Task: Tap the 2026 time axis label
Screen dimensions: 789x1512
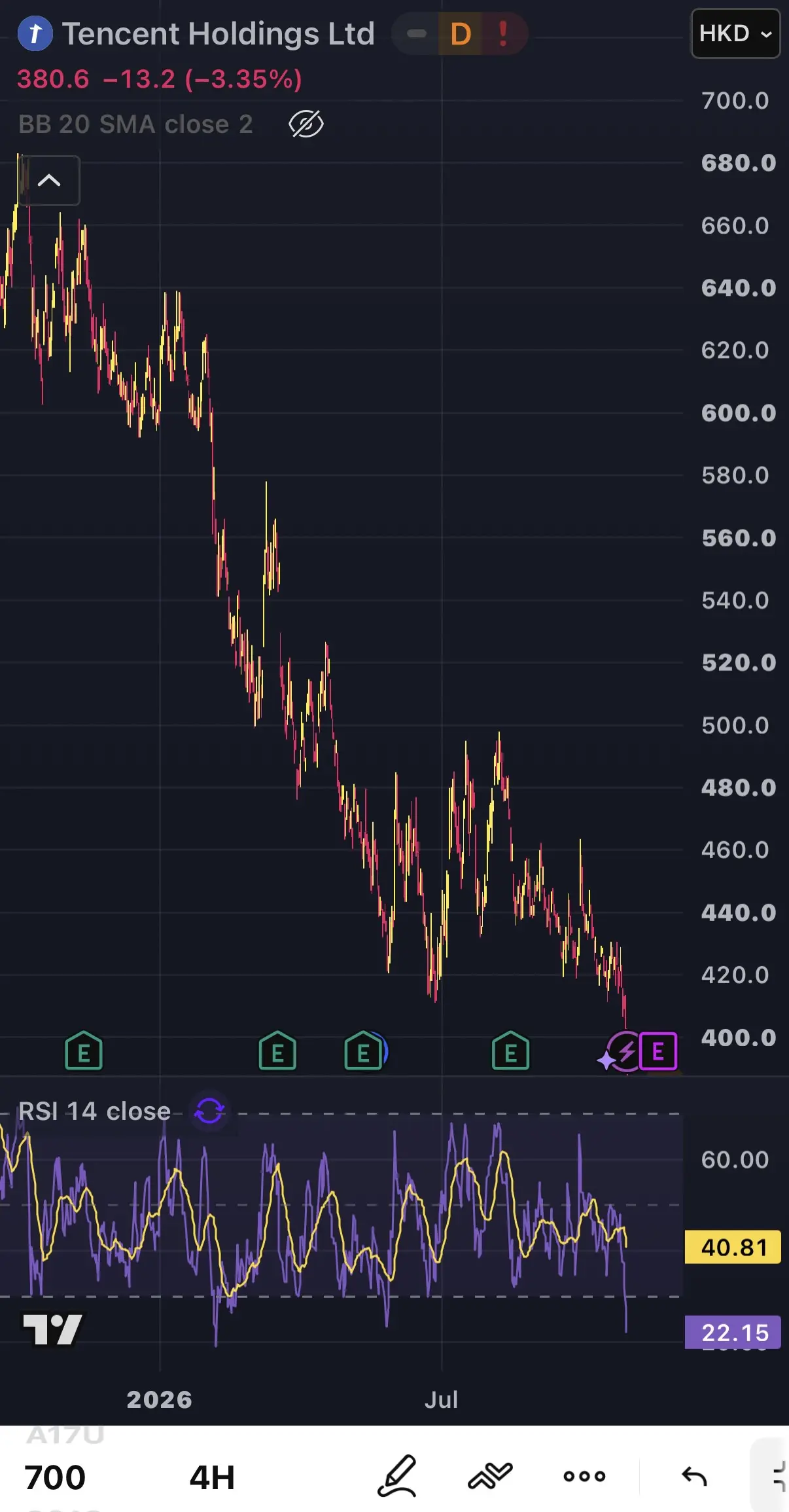Action: pos(160,1399)
